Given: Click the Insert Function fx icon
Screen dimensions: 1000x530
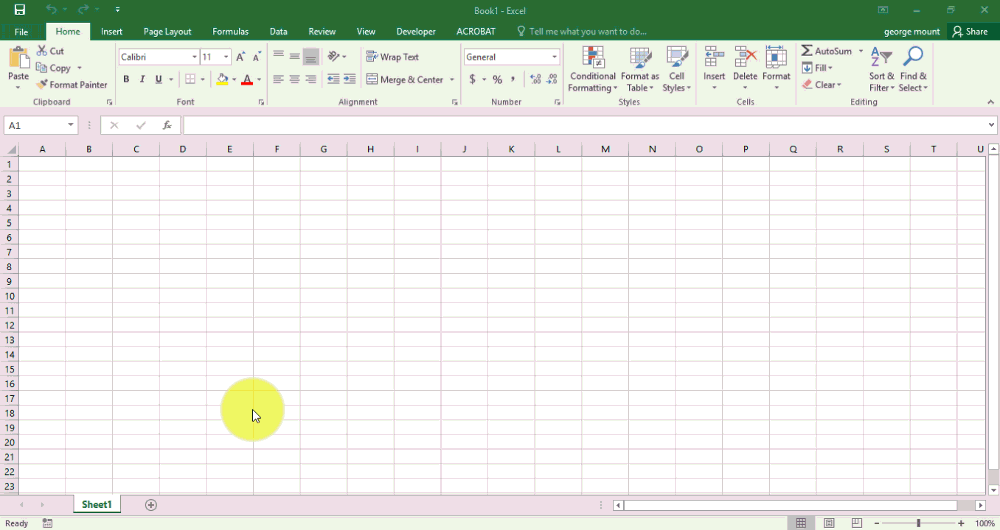Looking at the screenshot, I should coord(167,125).
